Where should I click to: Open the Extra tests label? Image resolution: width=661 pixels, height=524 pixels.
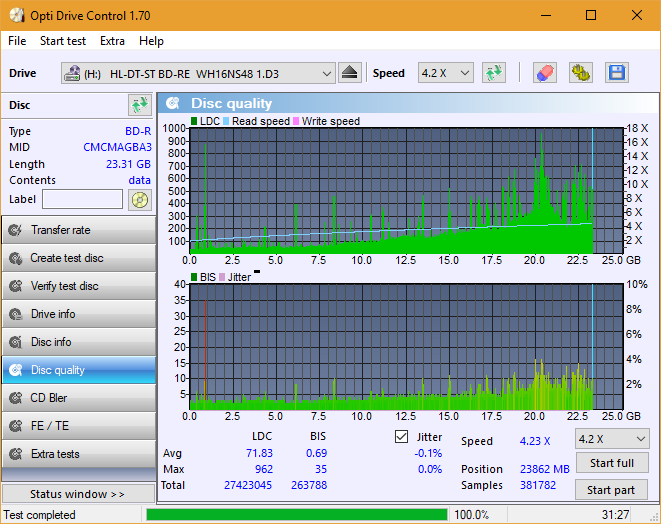[x=55, y=454]
